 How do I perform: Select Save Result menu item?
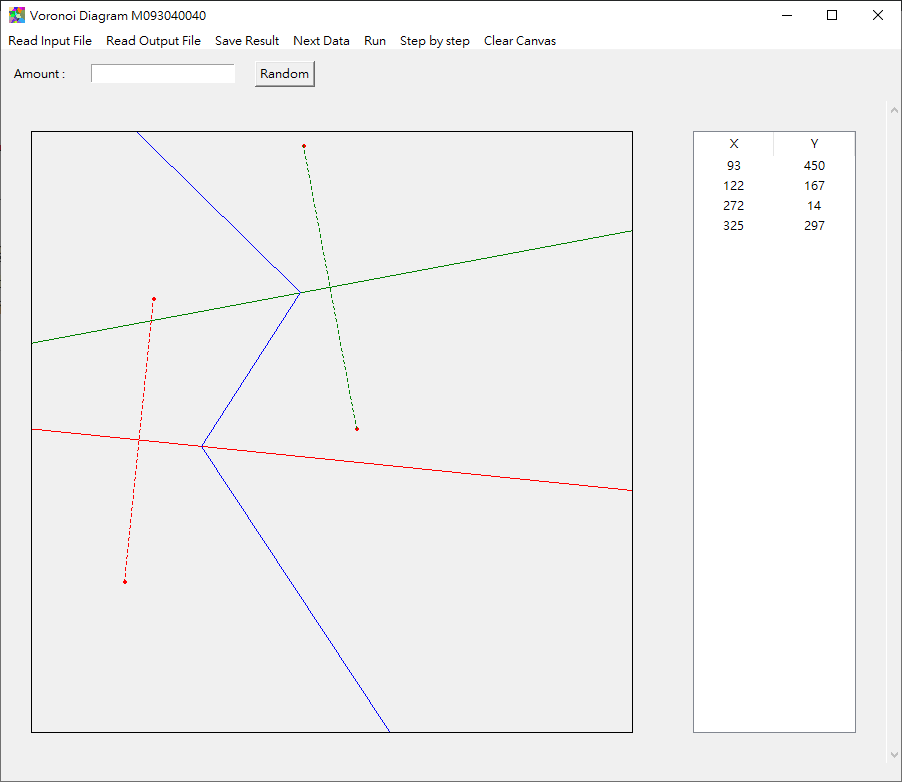coord(247,41)
